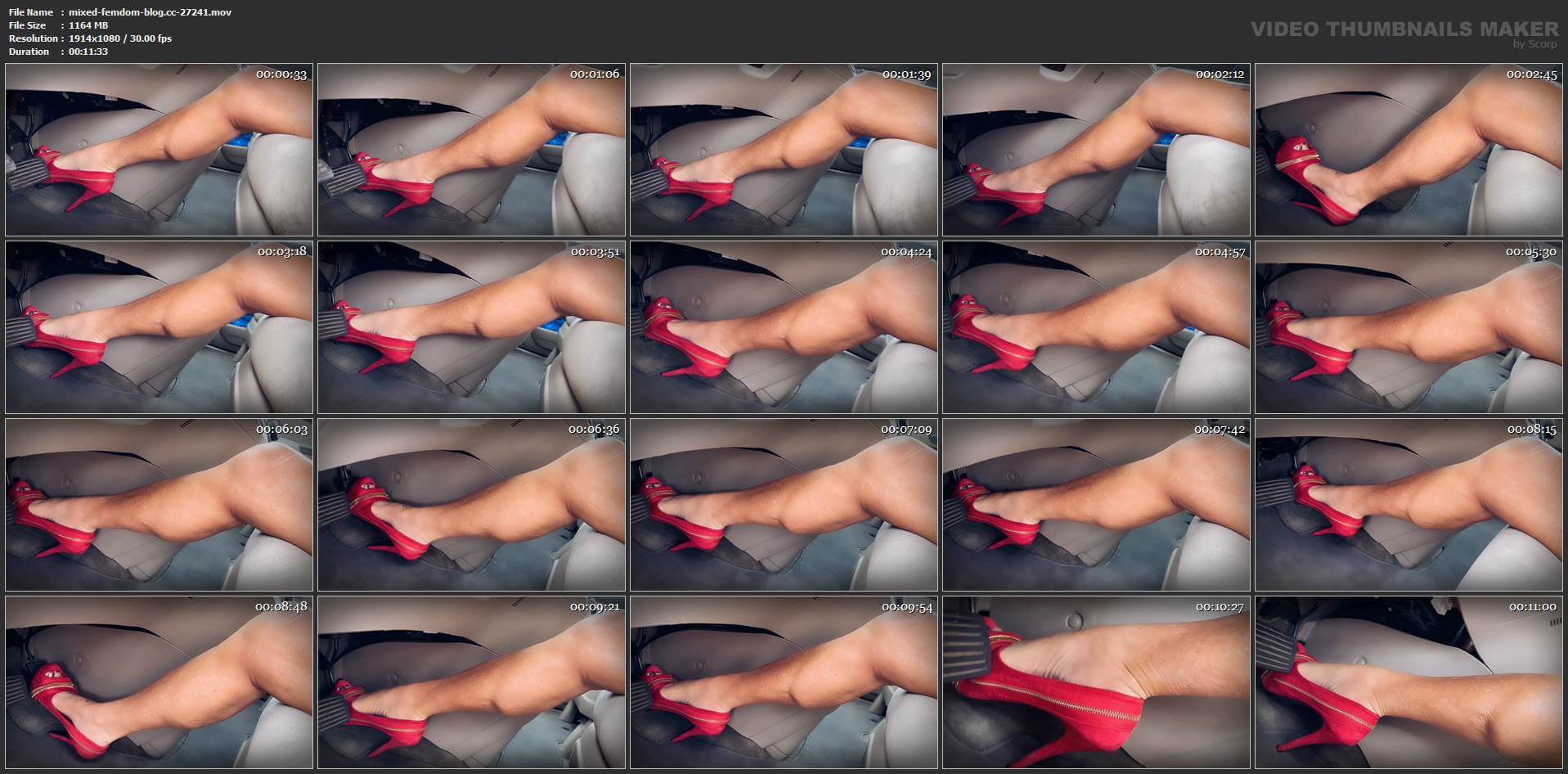Select the thumbnail stamped 00:03:51
1568x774 pixels.
pos(472,327)
